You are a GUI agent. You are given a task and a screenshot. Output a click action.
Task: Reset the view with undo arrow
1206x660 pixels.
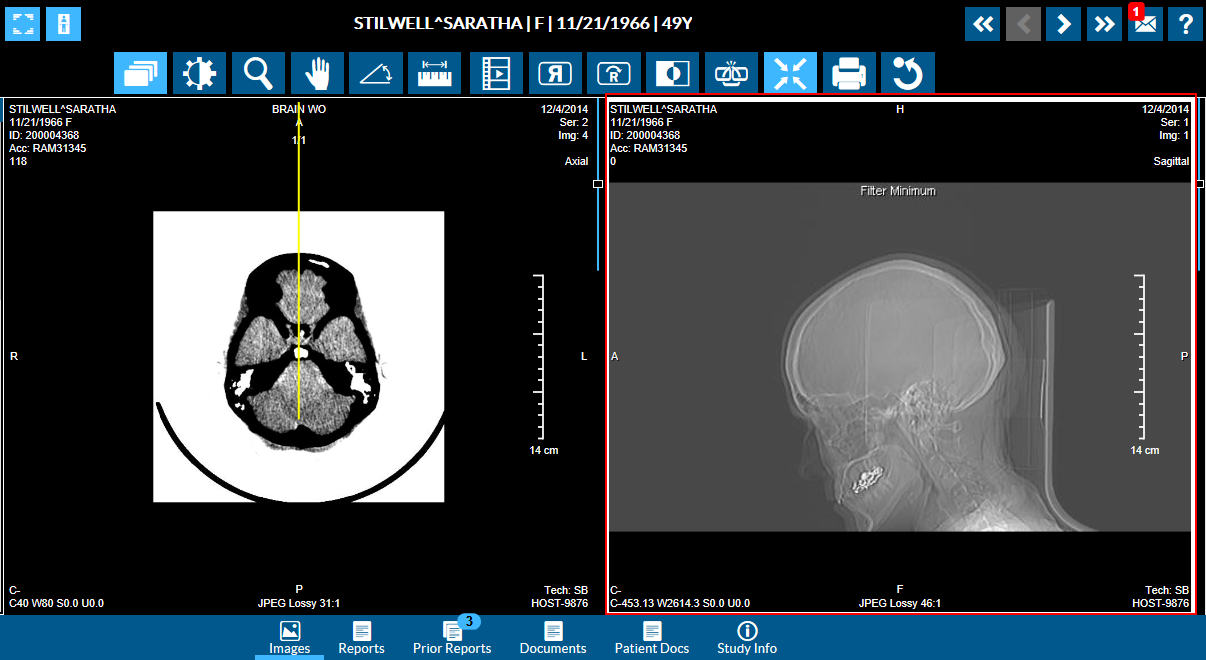pos(908,73)
